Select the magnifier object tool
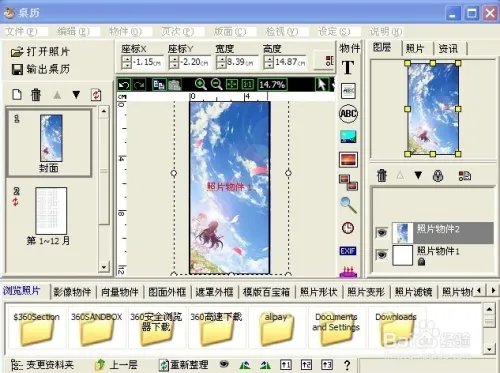The width and height of the screenshot is (500, 373). (349, 205)
